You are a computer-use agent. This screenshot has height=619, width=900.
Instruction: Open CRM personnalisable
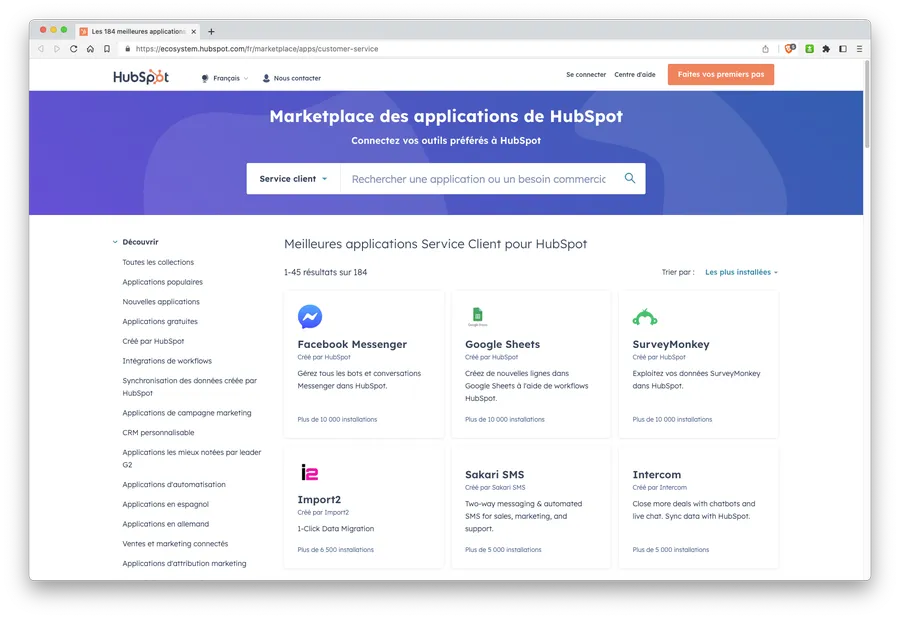pyautogui.click(x=158, y=432)
